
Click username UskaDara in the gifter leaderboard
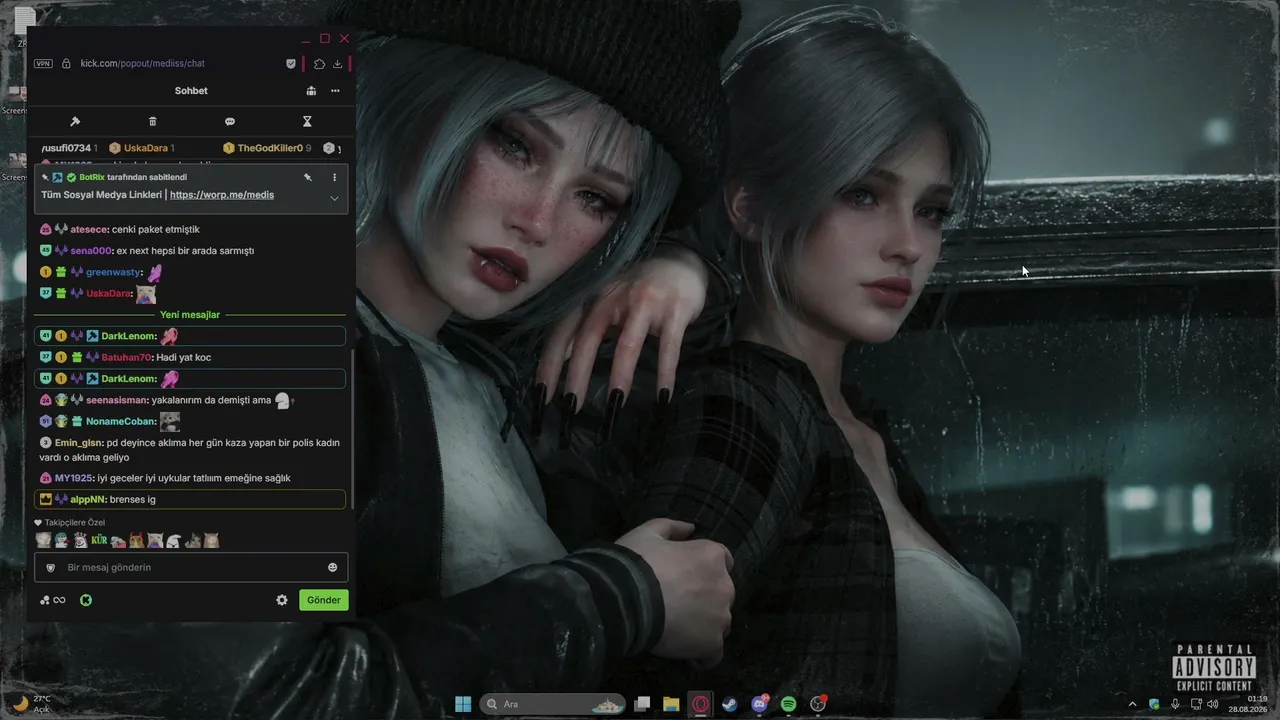pos(146,148)
